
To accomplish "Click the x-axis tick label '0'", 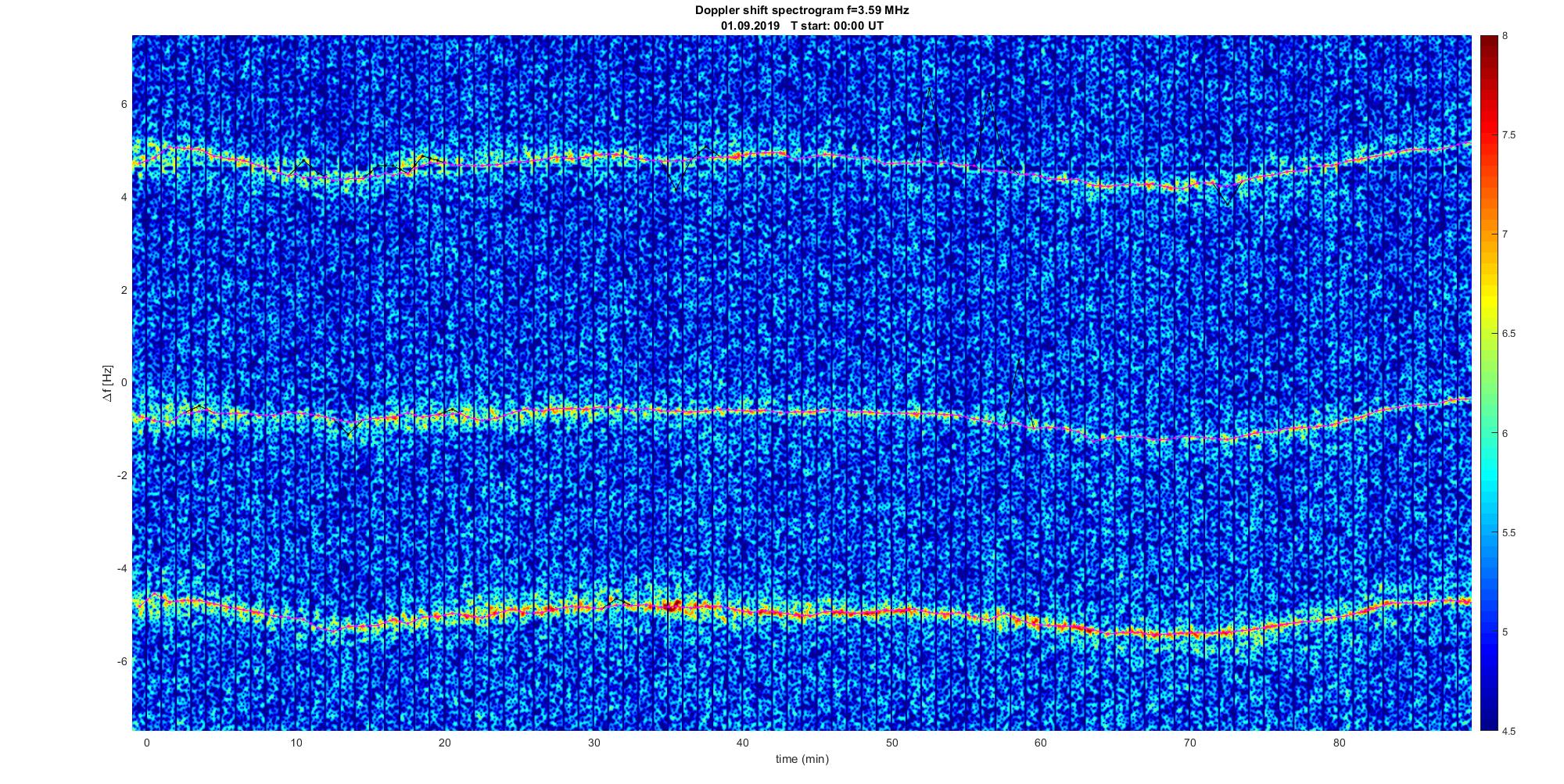I will click(x=146, y=743).
